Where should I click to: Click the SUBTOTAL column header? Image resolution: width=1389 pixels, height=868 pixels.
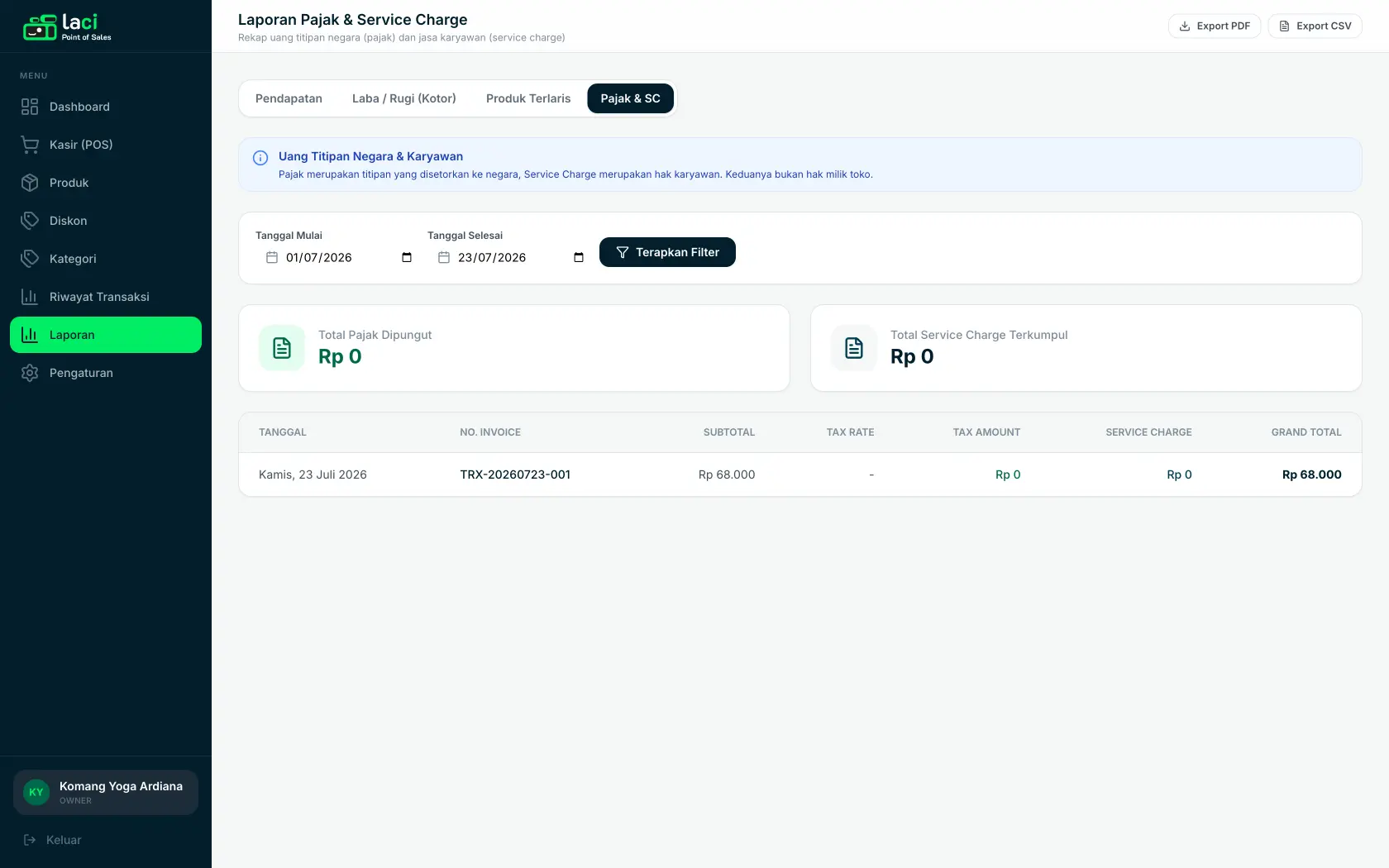point(729,432)
